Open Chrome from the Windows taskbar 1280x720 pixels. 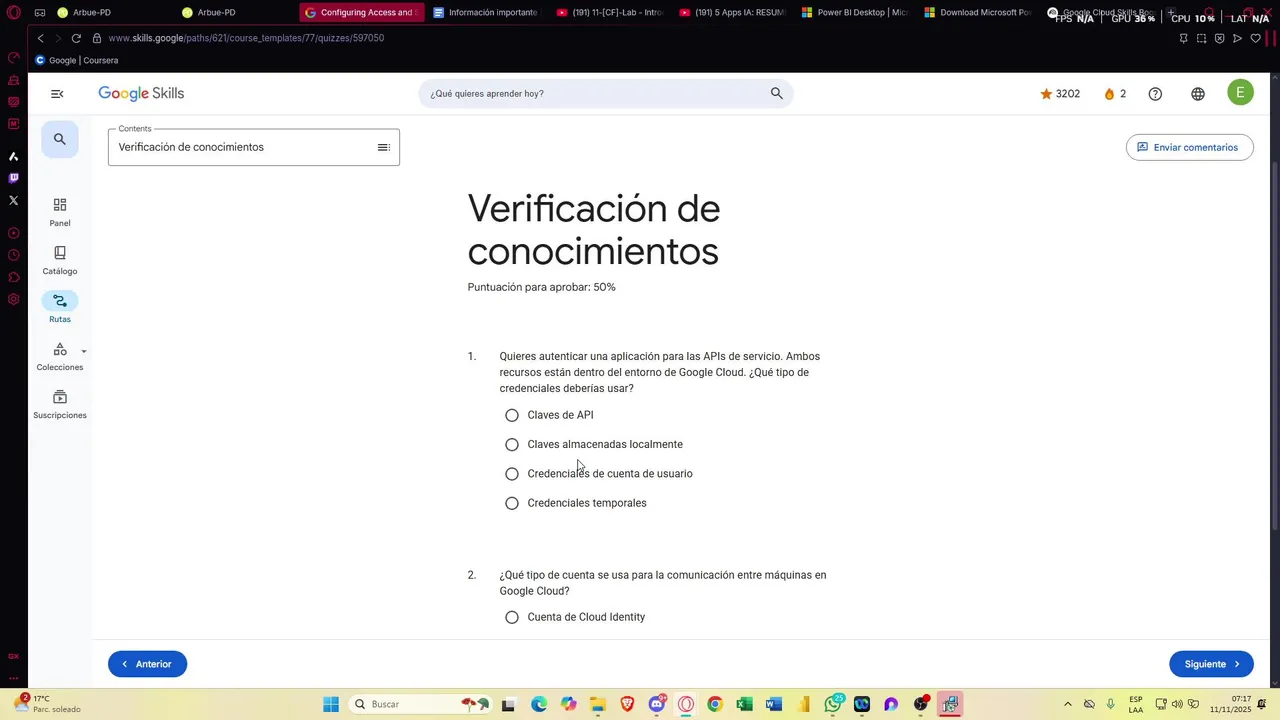[714, 704]
